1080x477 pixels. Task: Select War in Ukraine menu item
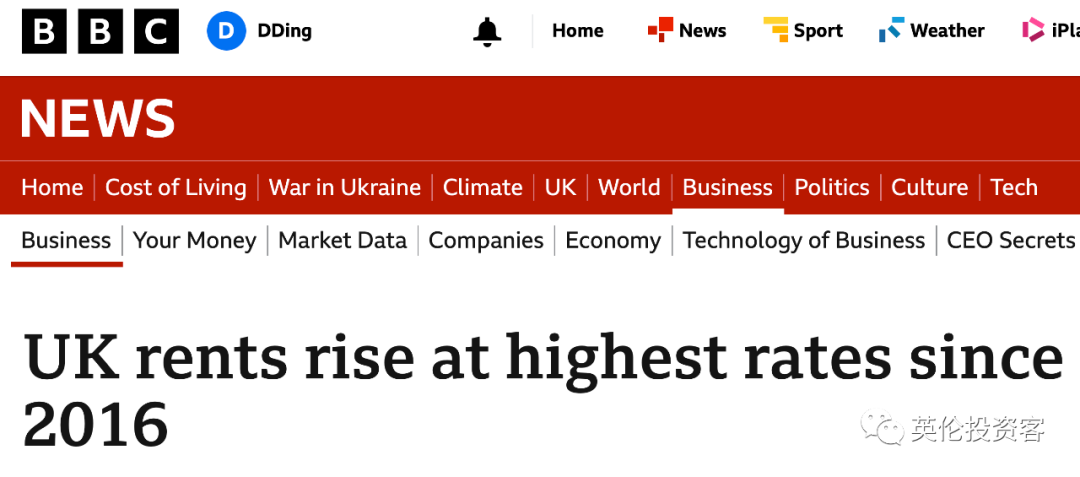pyautogui.click(x=344, y=187)
